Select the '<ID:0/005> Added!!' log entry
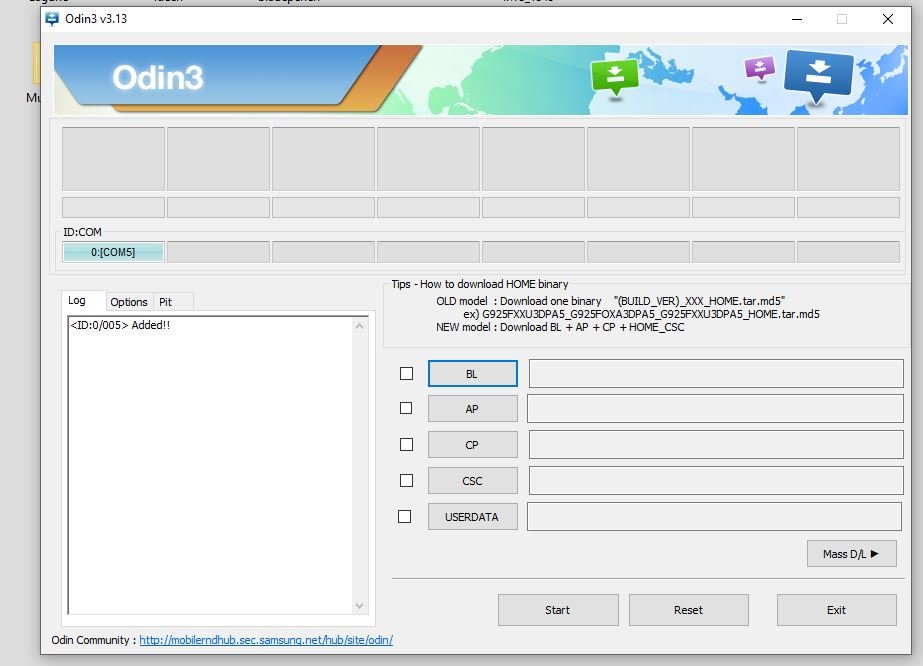The width and height of the screenshot is (923, 666). (x=120, y=325)
